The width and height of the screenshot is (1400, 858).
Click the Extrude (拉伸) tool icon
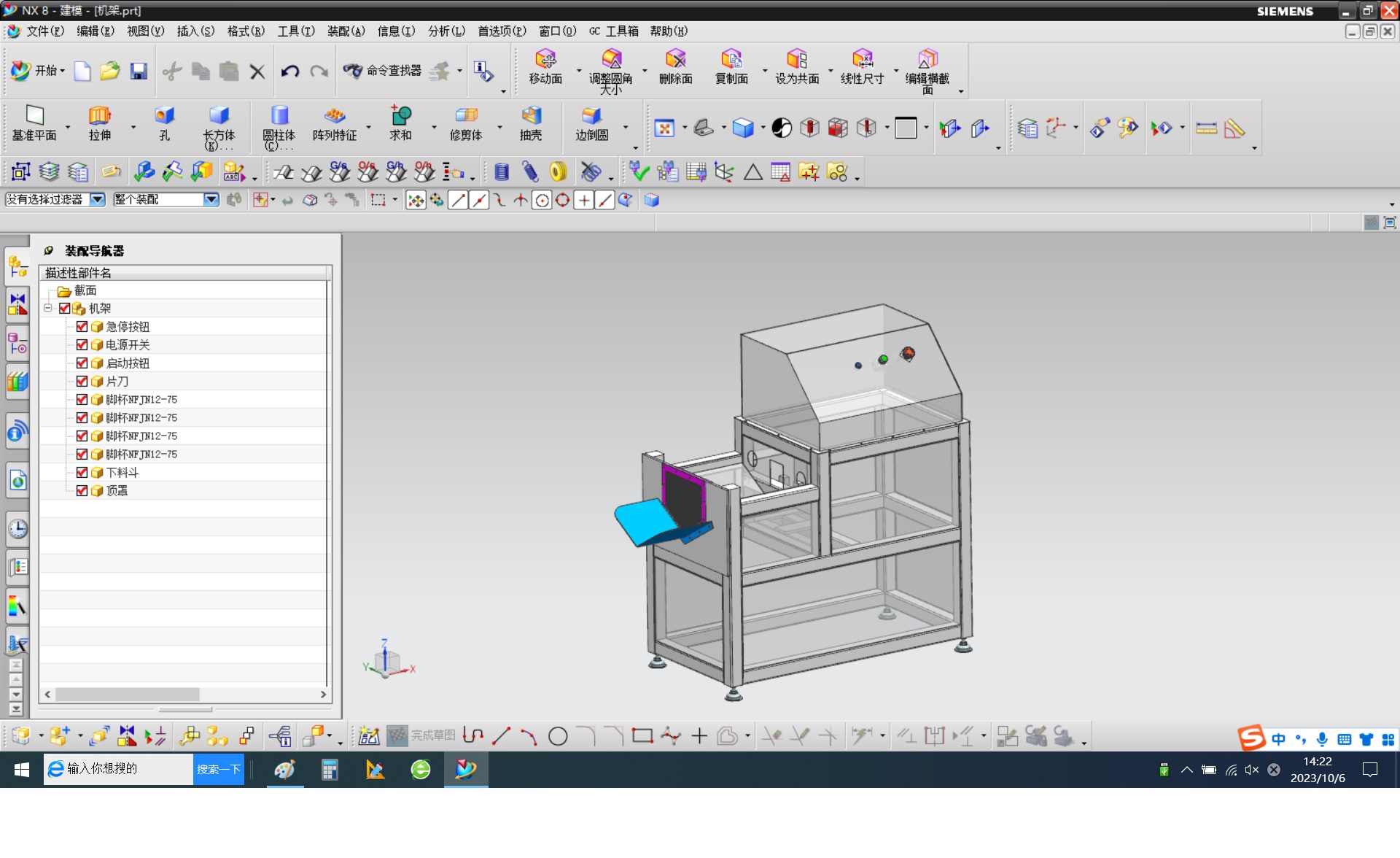[x=99, y=116]
